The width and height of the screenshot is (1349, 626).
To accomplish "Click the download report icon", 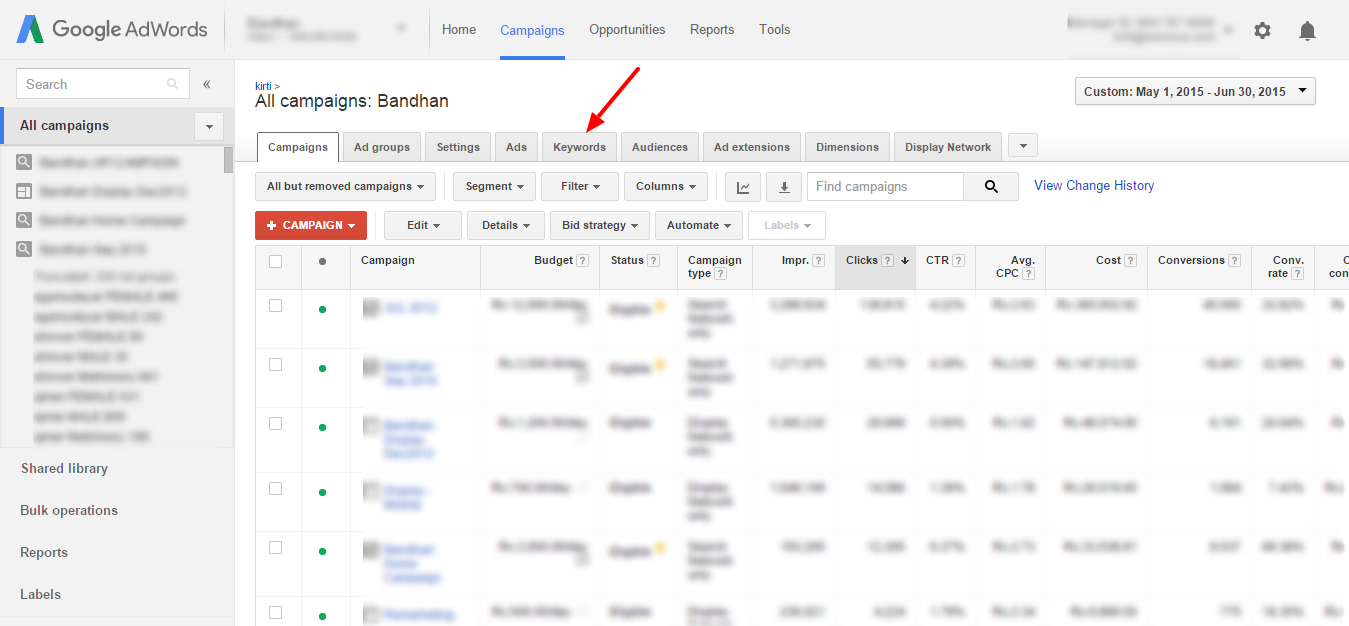I will [784, 186].
